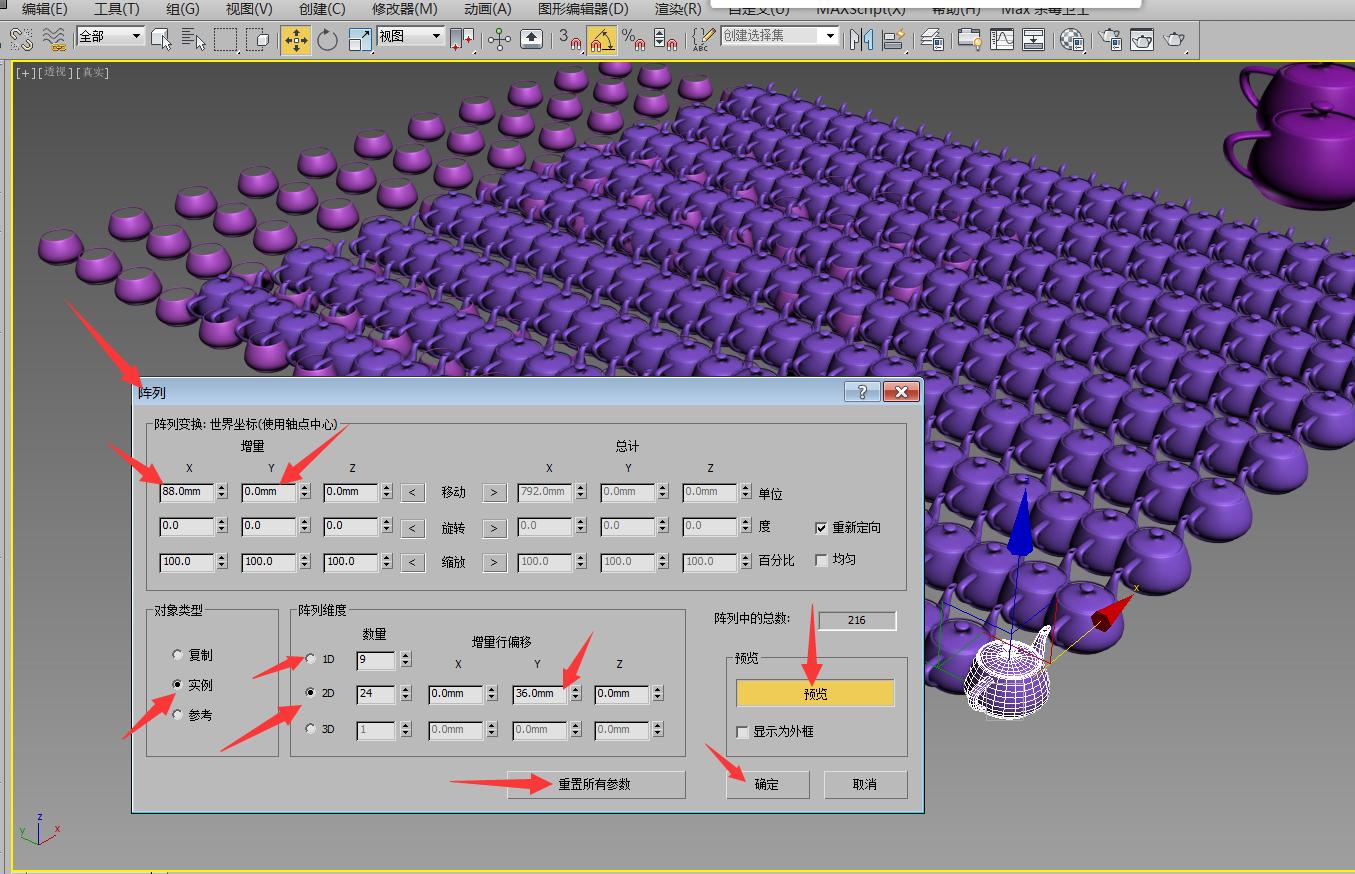The image size is (1355, 874).
Task: Click the Select and Scale tool
Action: click(359, 40)
